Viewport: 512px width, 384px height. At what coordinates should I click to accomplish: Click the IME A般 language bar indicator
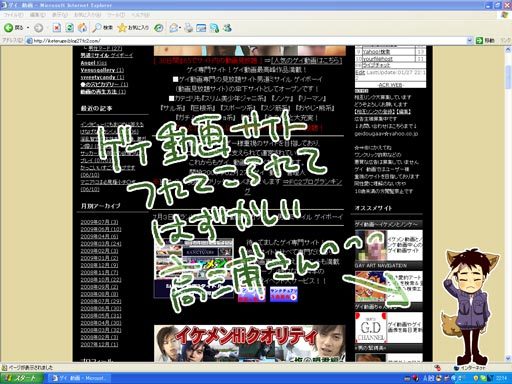[x=430, y=378]
